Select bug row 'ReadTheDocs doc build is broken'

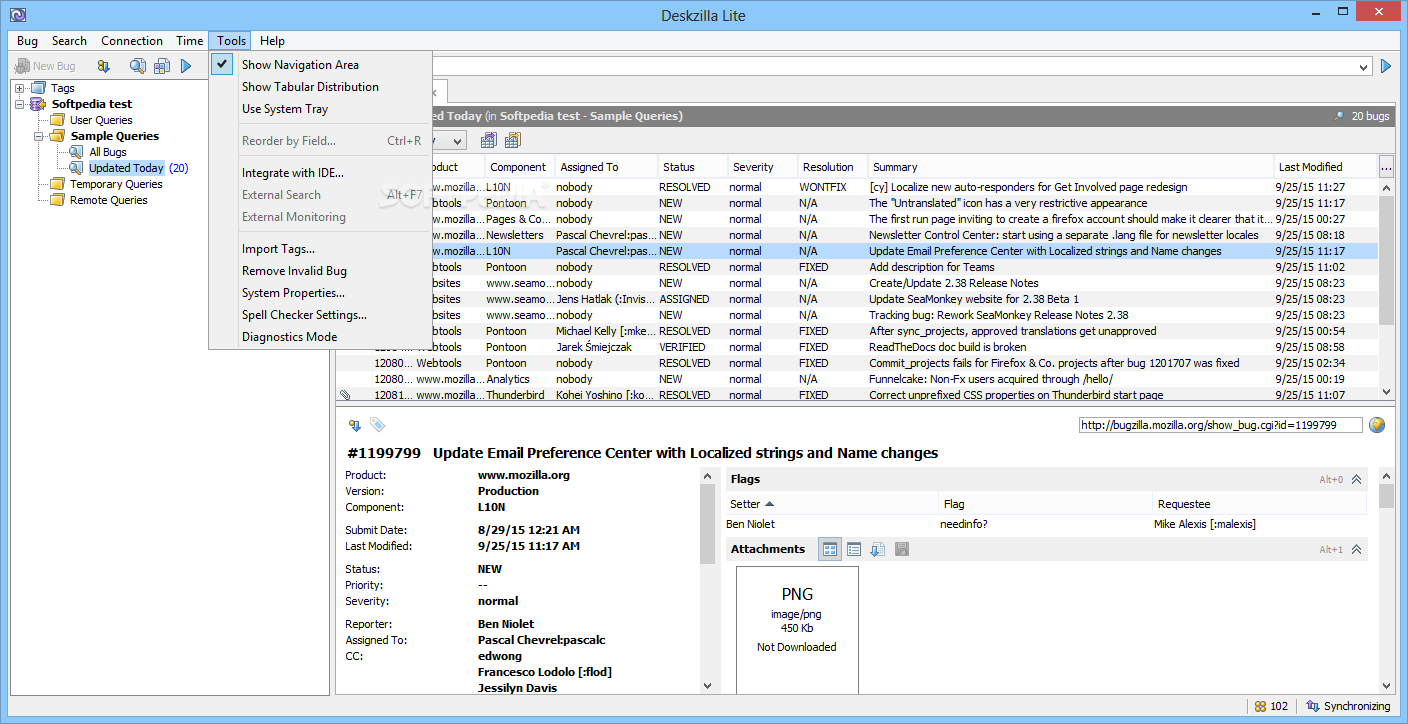pyautogui.click(x=857, y=347)
